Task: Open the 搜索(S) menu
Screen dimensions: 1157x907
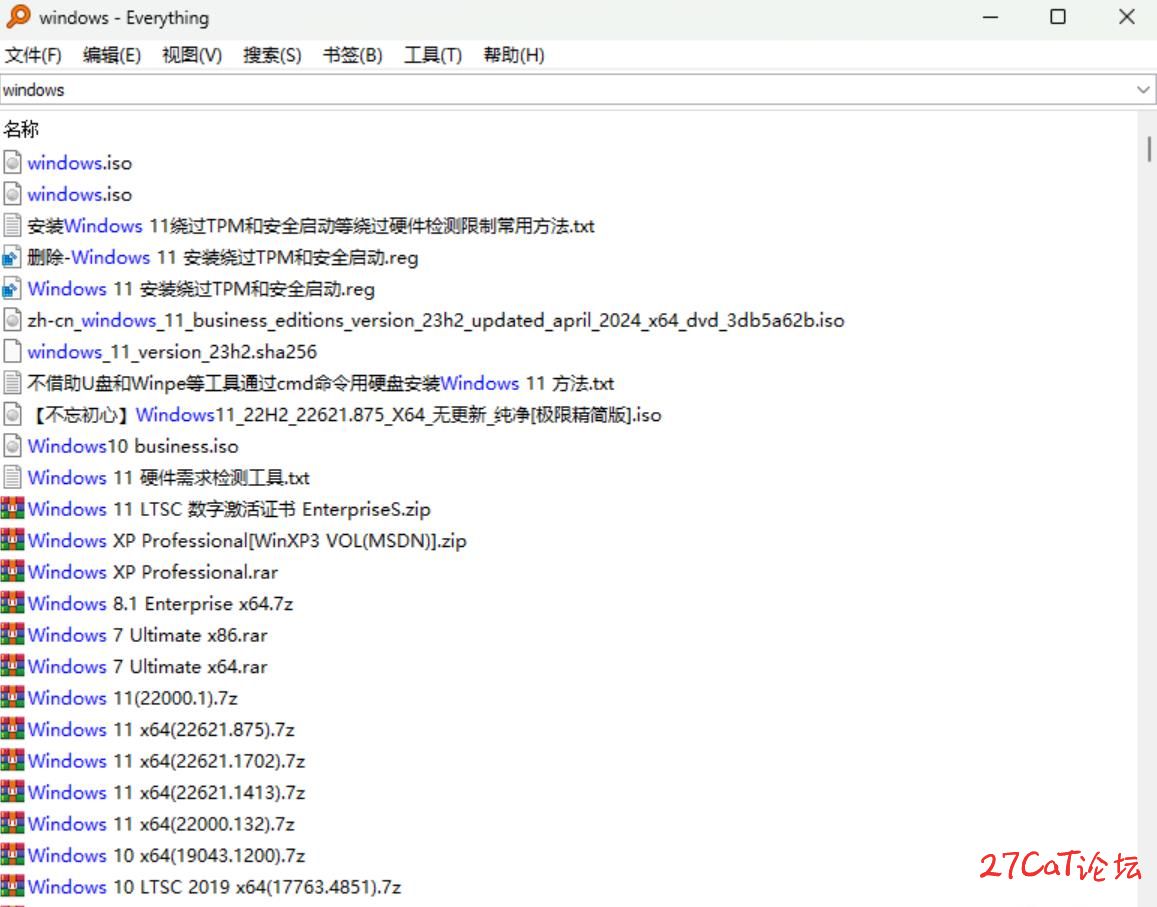Action: (x=272, y=55)
